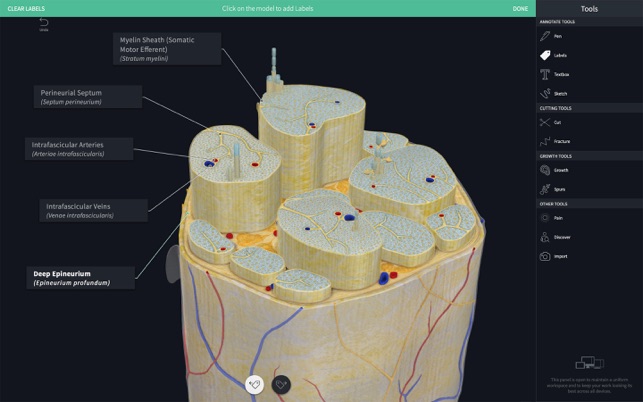This screenshot has width=643, height=402.
Task: Click the Import tool
Action: pyautogui.click(x=559, y=256)
